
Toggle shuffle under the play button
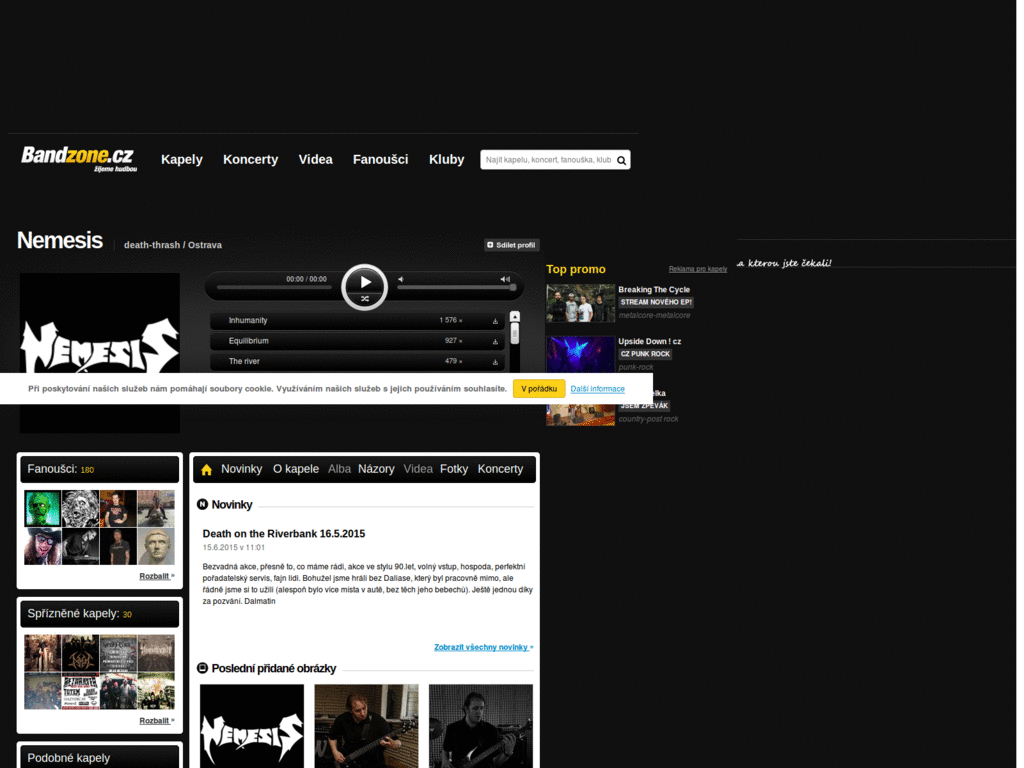[365, 299]
